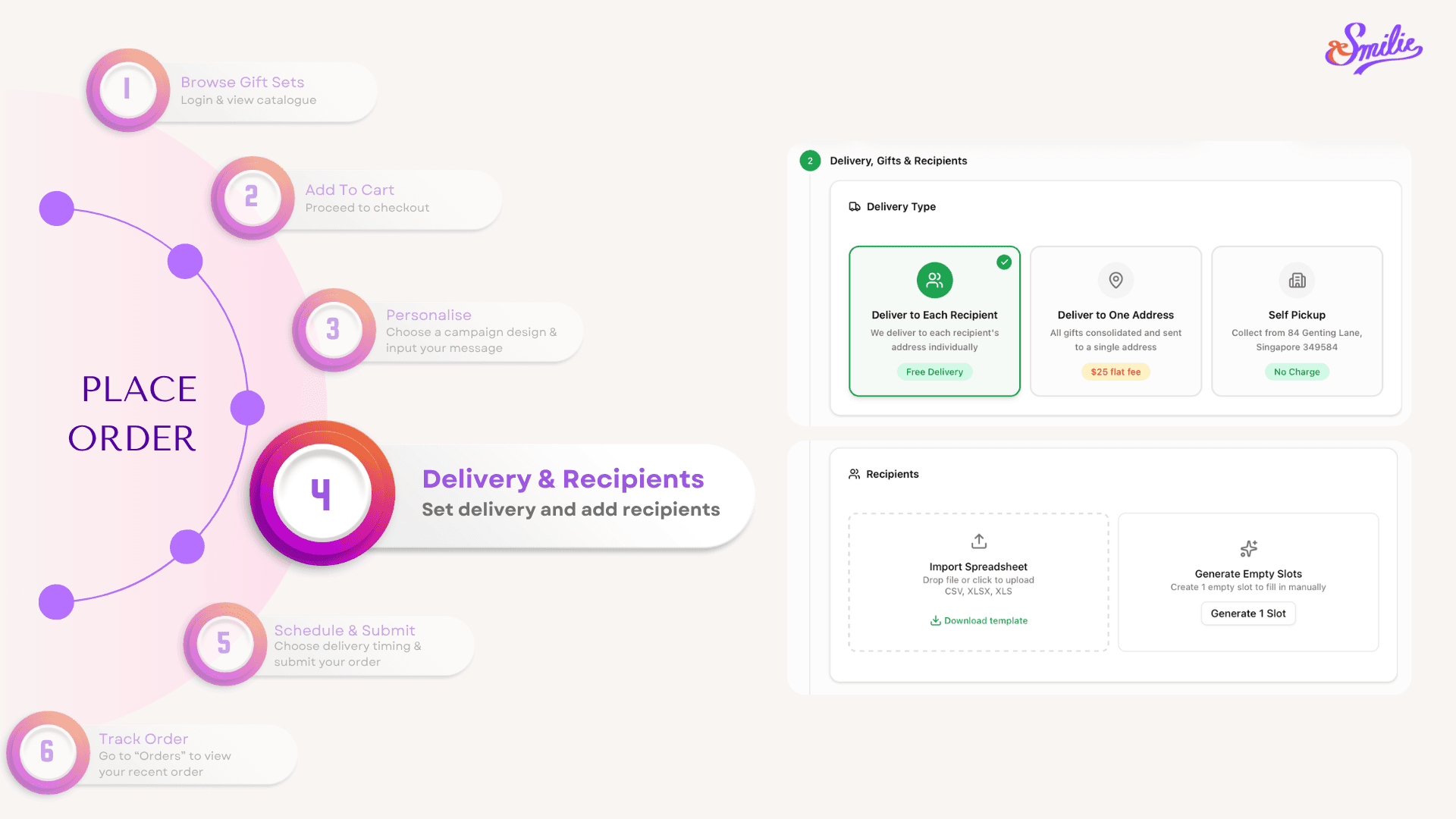Click the building icon for Self Pickup
The height and width of the screenshot is (819, 1456).
(1297, 281)
